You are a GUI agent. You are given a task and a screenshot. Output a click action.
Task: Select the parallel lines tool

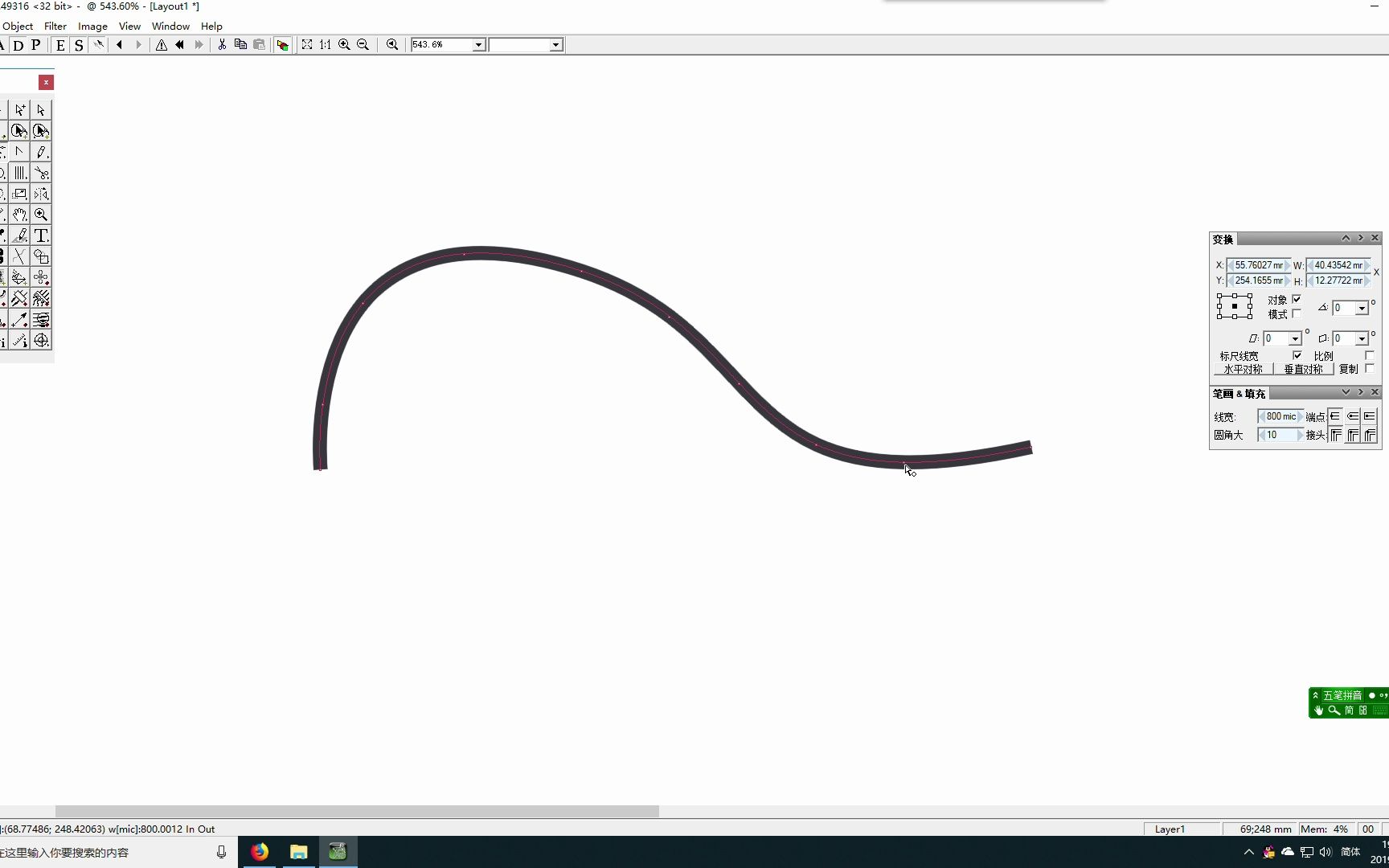click(x=20, y=173)
